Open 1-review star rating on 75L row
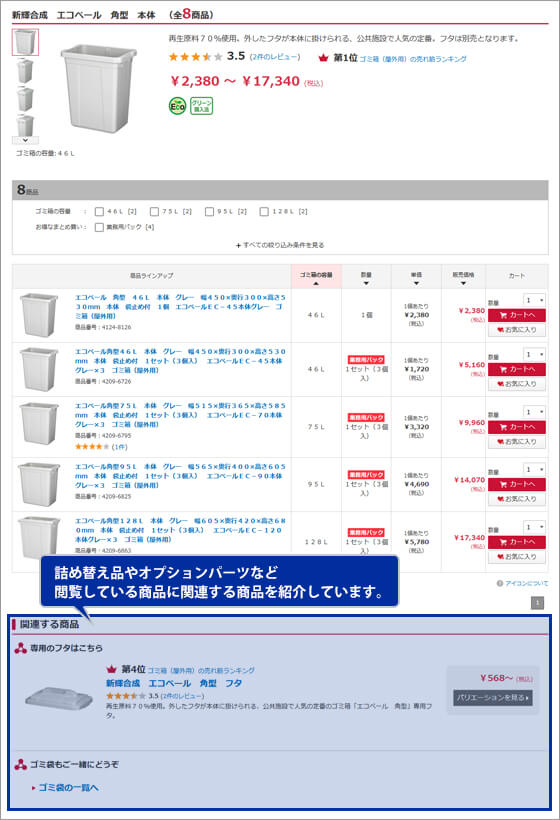This screenshot has width=560, height=820. 101,447
